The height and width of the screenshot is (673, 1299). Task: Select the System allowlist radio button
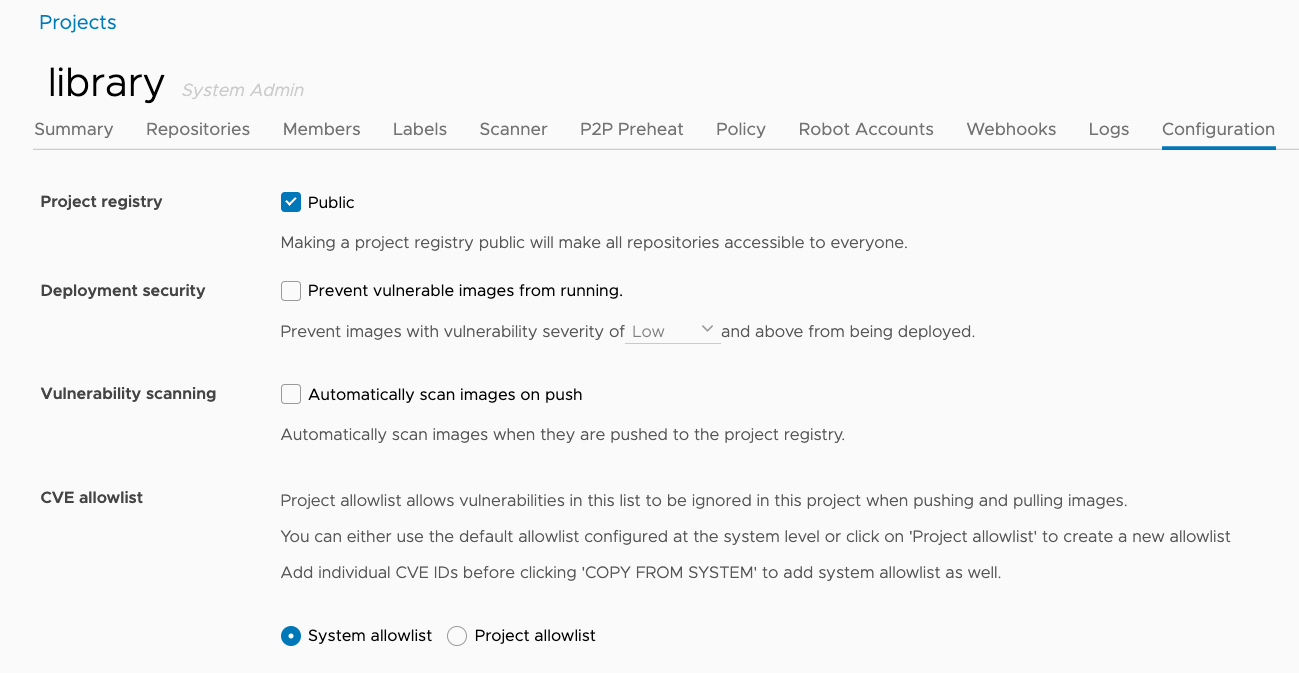290,635
